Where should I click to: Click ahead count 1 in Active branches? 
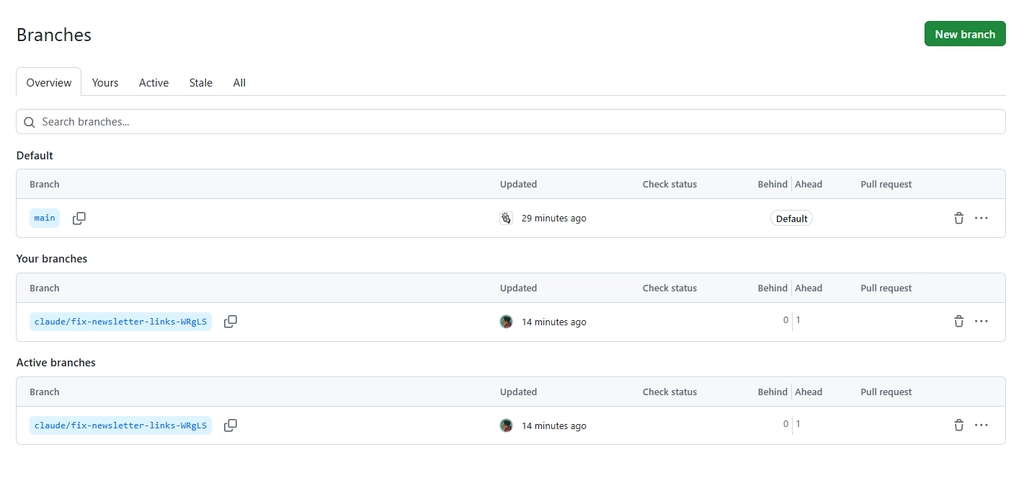(x=798, y=424)
